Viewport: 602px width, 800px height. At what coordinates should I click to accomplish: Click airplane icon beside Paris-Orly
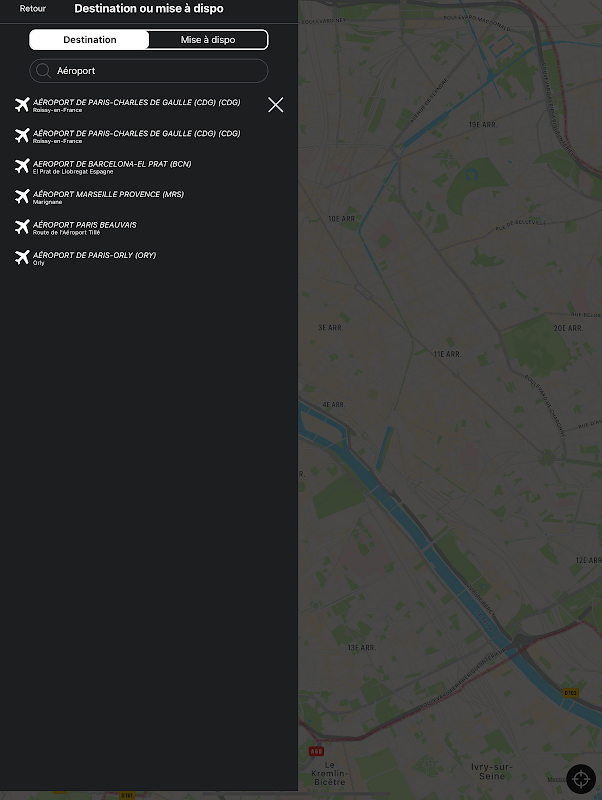pos(22,258)
